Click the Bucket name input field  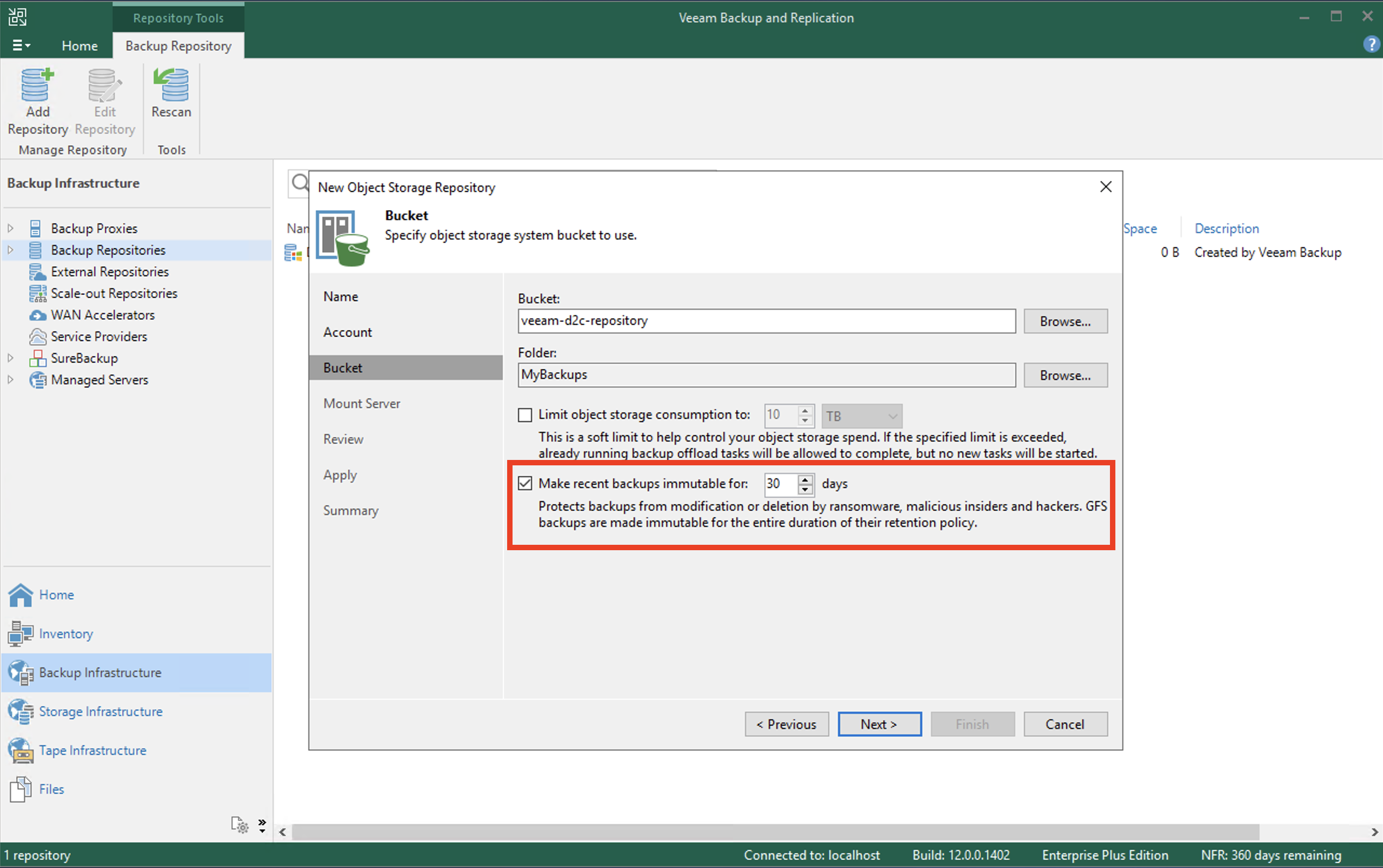click(767, 321)
